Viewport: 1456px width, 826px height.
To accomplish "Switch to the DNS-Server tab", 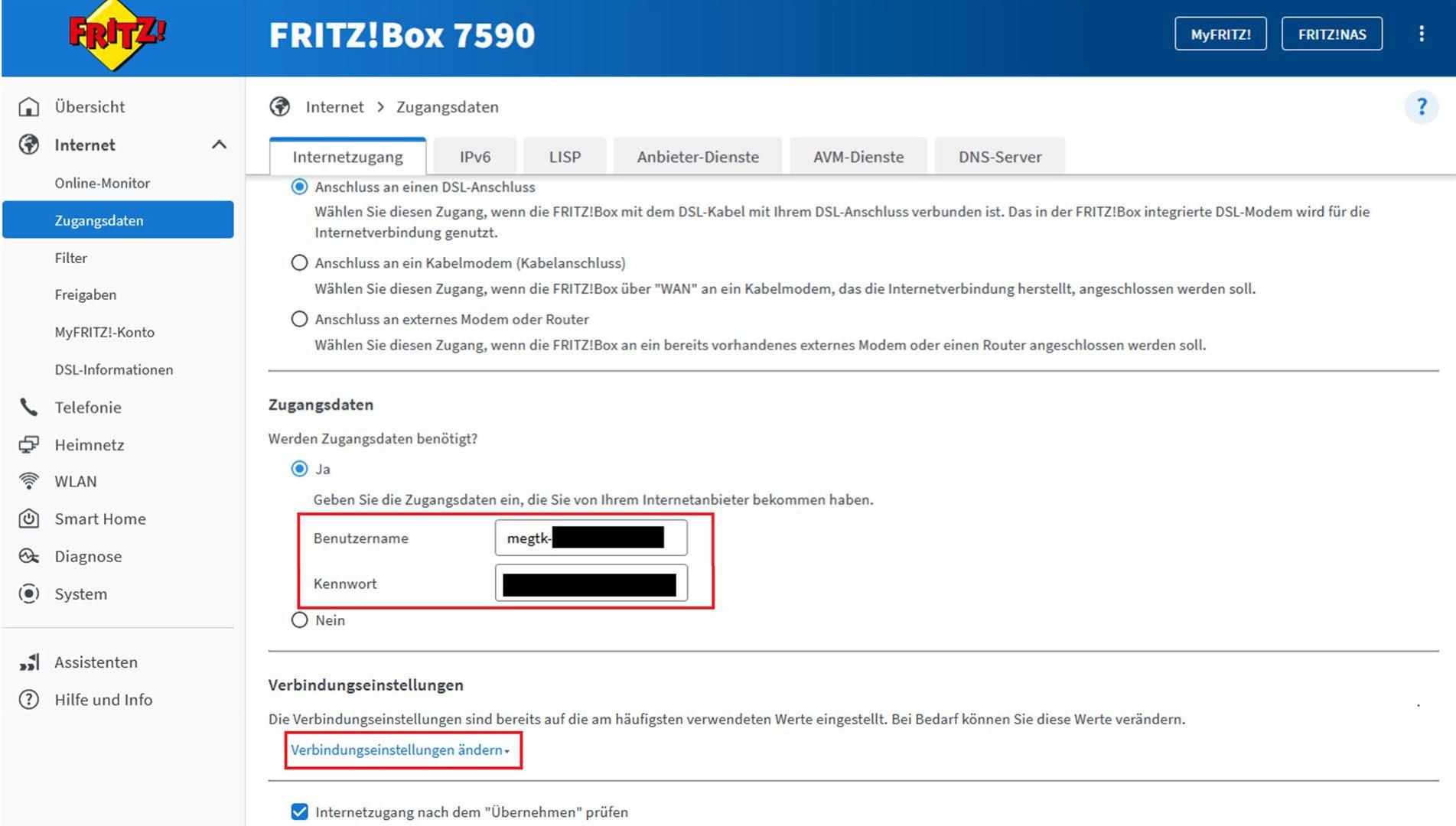I will click(x=1000, y=157).
